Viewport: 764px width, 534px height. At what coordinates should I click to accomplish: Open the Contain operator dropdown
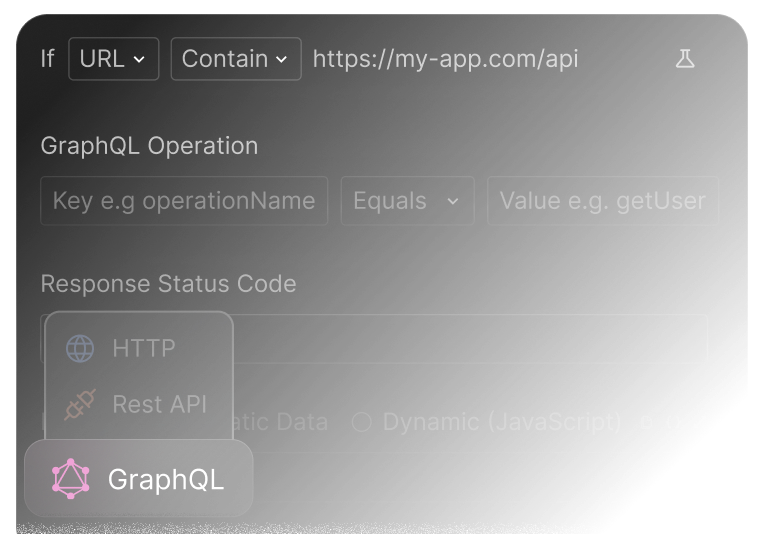236,59
